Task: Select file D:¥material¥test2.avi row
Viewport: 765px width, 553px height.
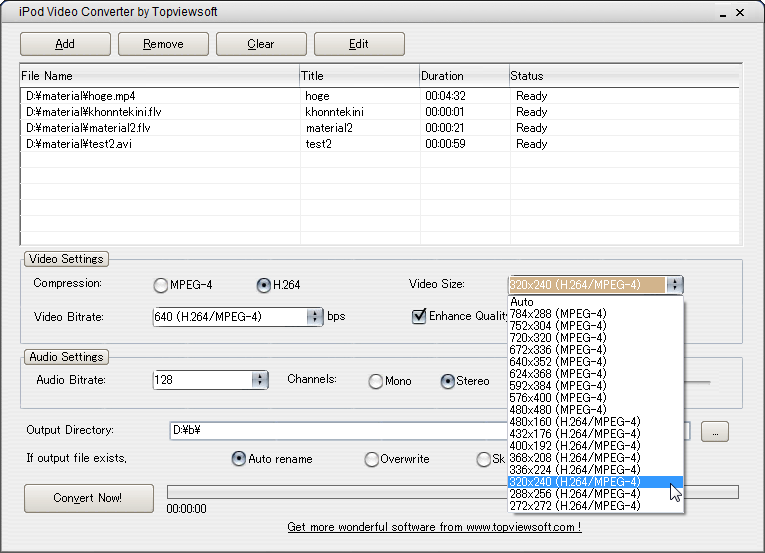Action: pos(380,144)
